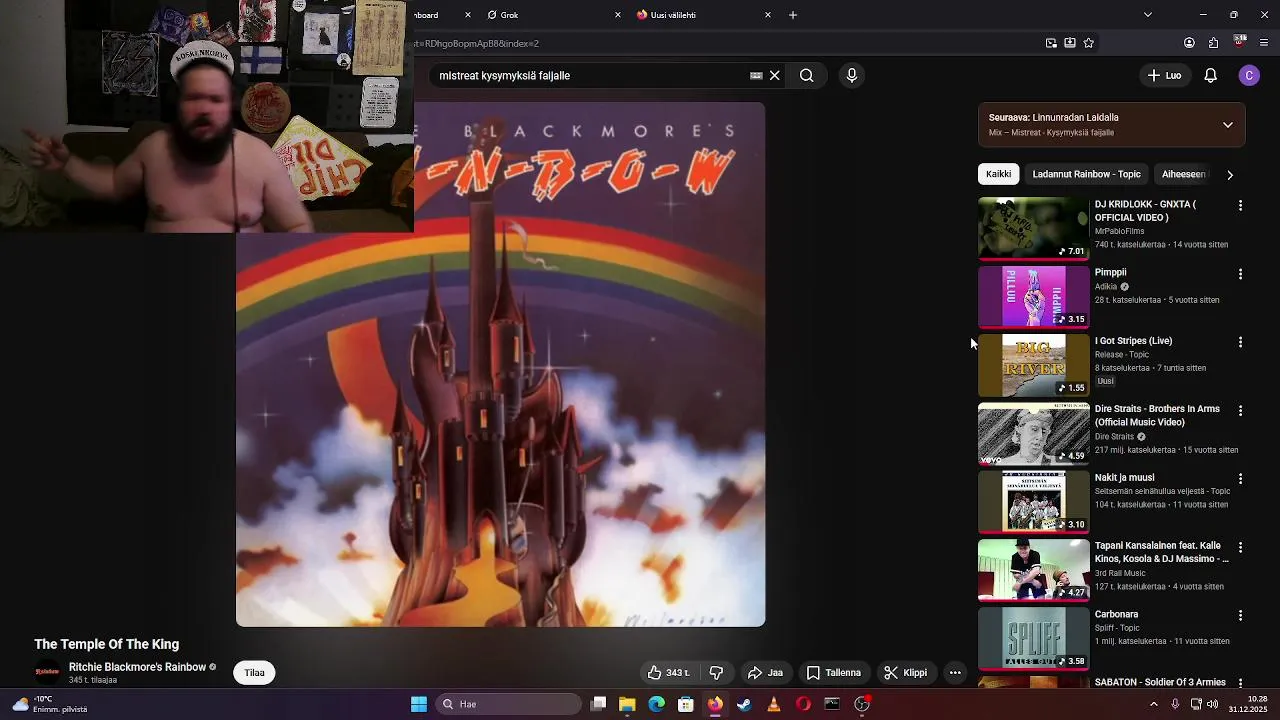Open options for Carbonara video
Screen dimensions: 1280x720
[1240, 615]
